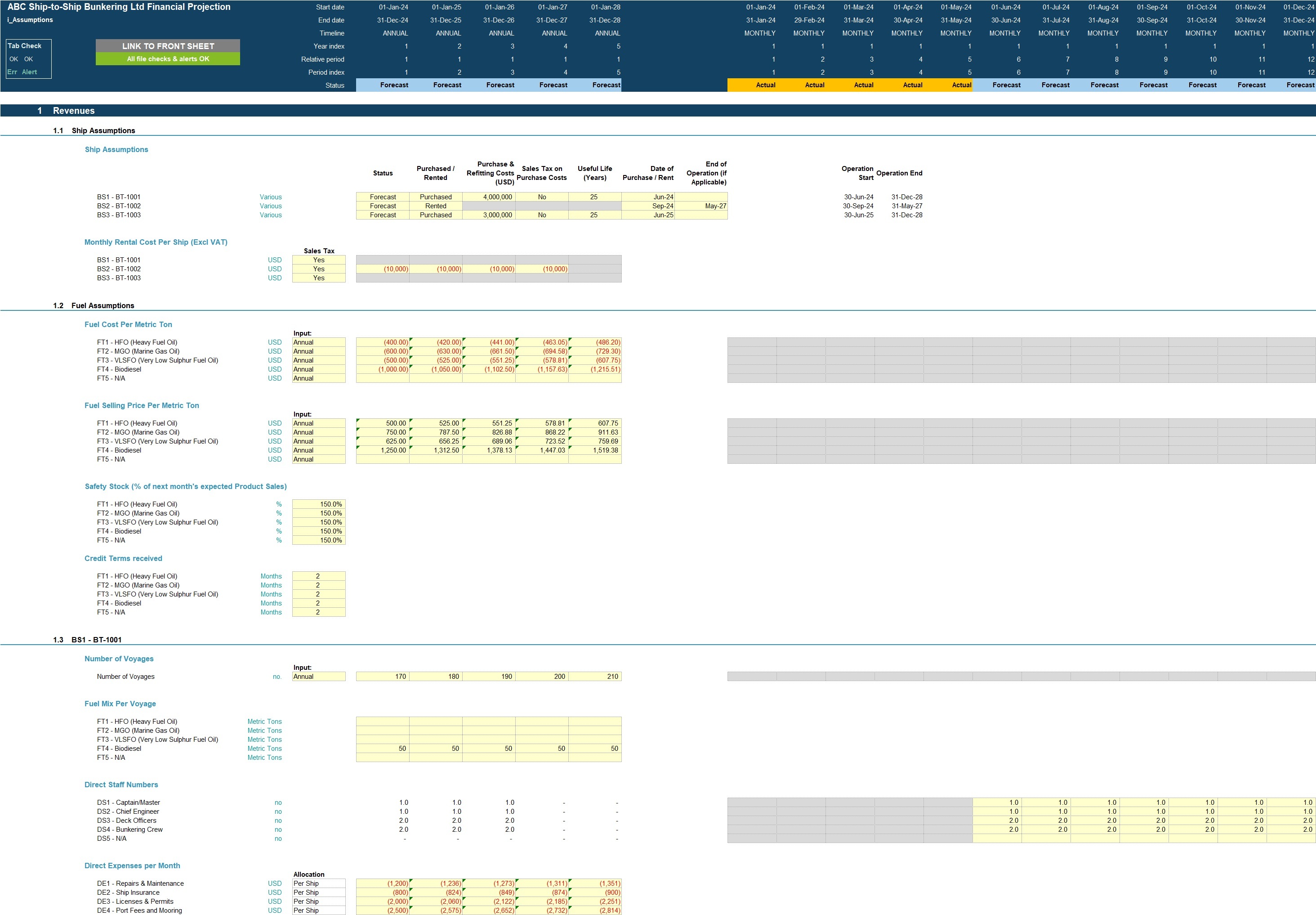
Task: Select DE2 Ship Insurance Per Ship allocation
Action: [x=318, y=893]
